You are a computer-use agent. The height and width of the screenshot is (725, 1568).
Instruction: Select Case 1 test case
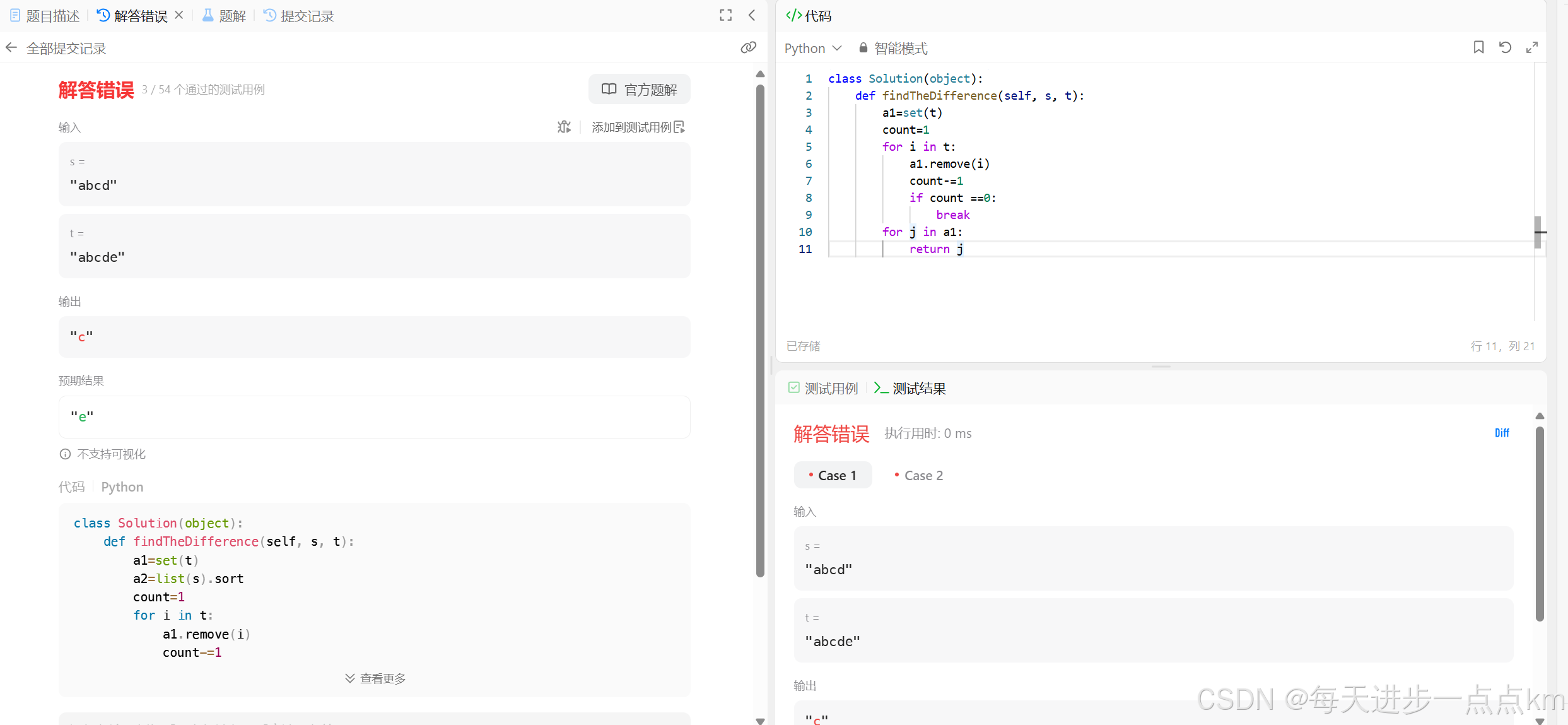click(833, 476)
